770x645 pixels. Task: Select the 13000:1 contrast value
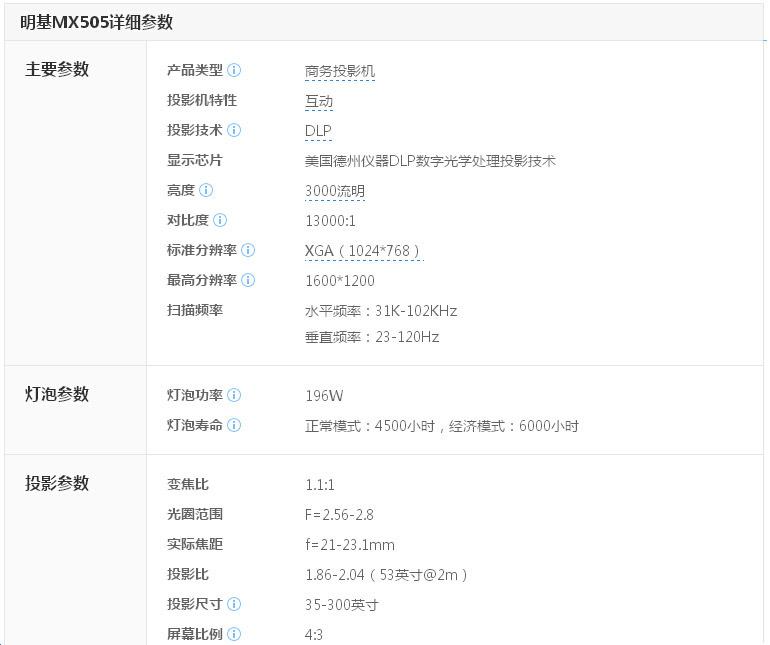[330, 221]
